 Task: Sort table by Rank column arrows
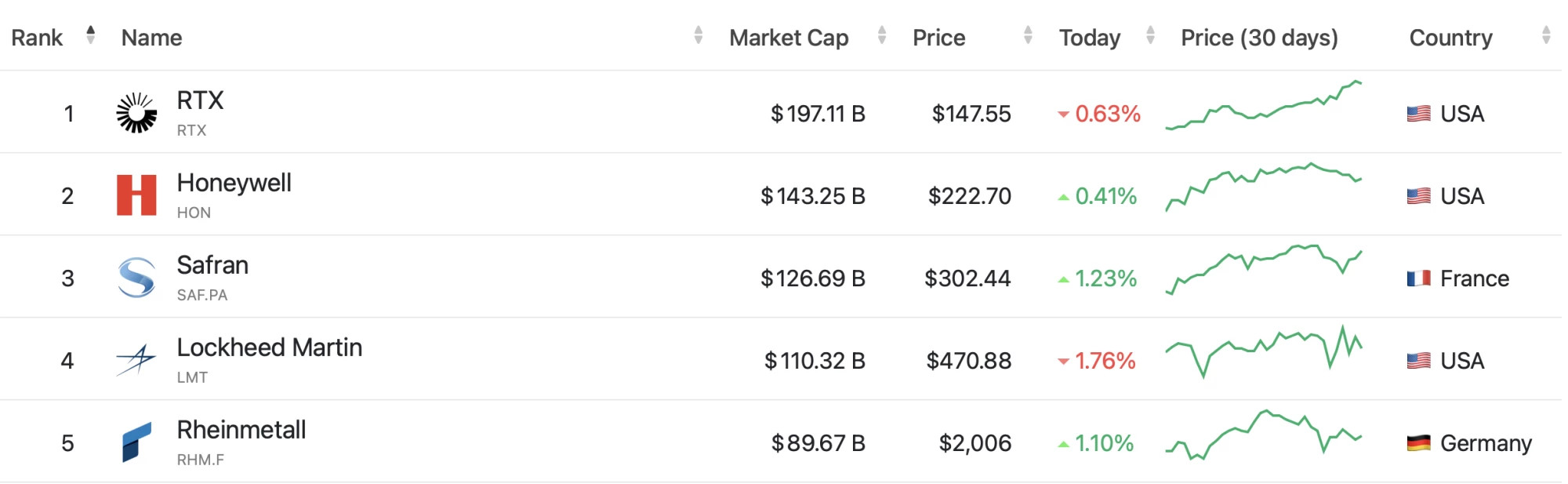pyautogui.click(x=91, y=35)
